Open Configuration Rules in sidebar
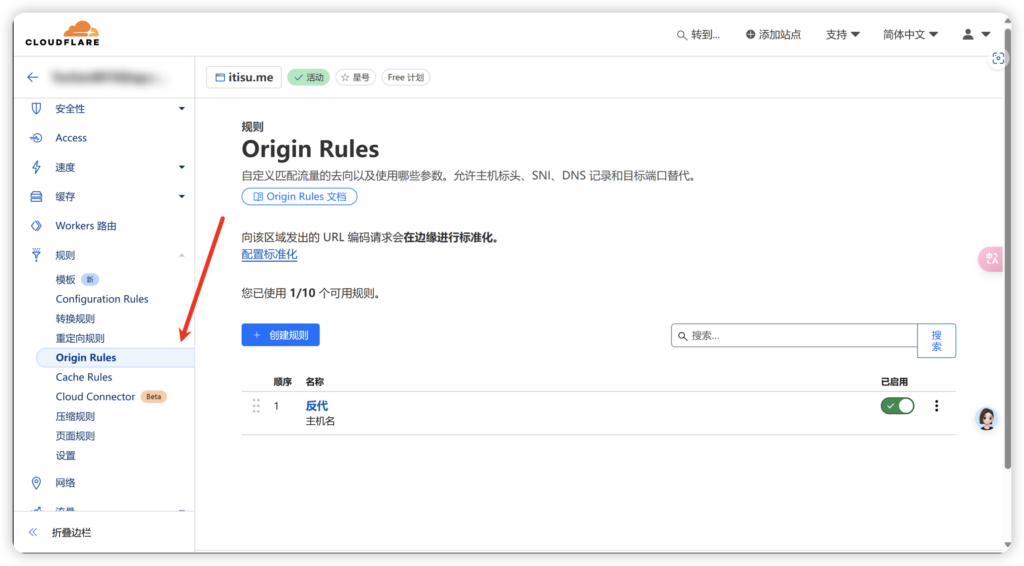1024x566 pixels. point(102,299)
